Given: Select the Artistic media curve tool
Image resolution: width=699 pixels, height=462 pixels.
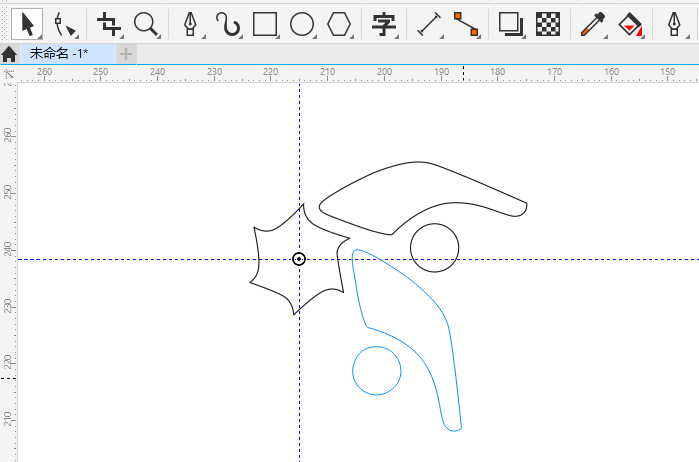Looking at the screenshot, I should pos(228,24).
